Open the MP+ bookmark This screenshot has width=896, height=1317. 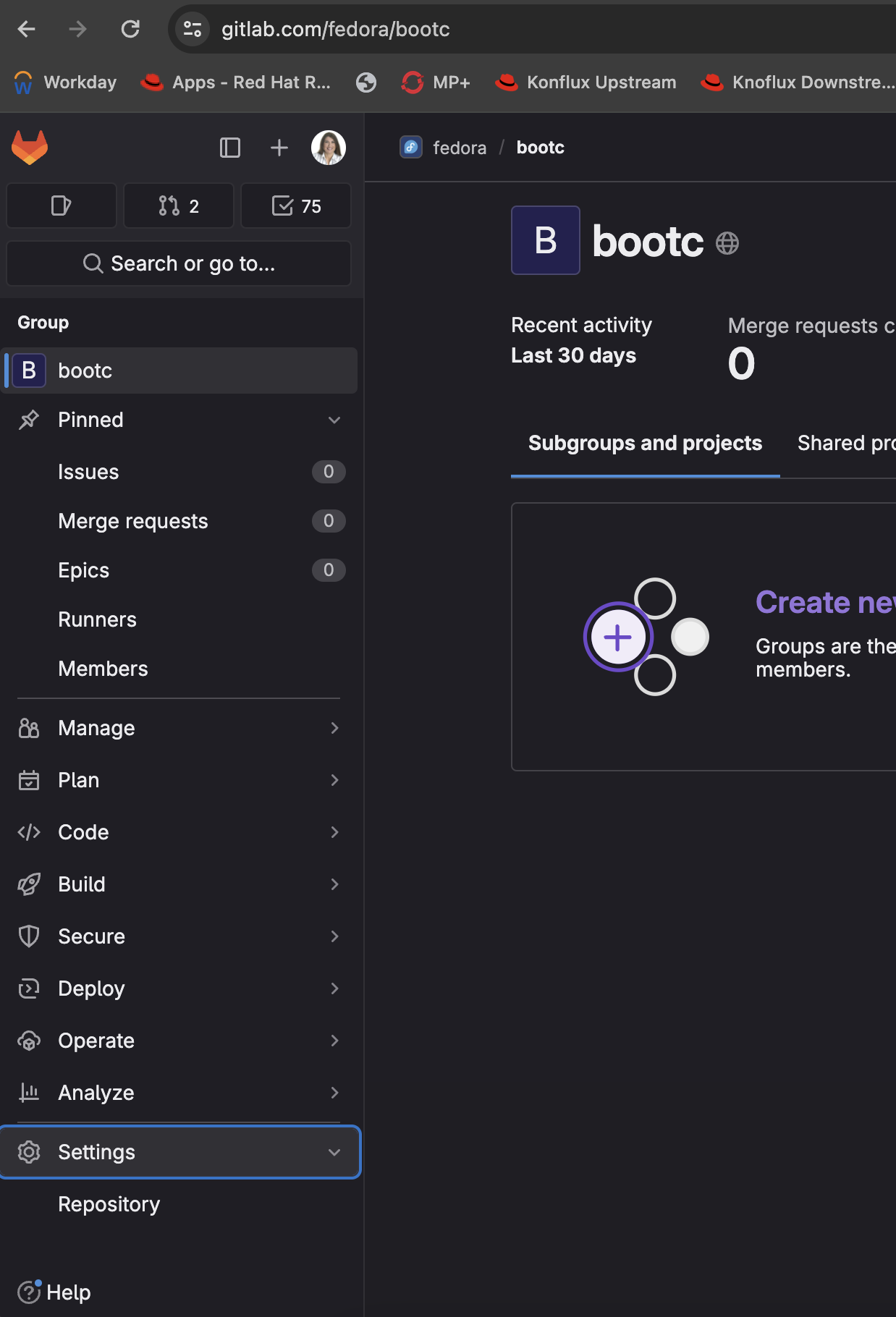click(436, 82)
